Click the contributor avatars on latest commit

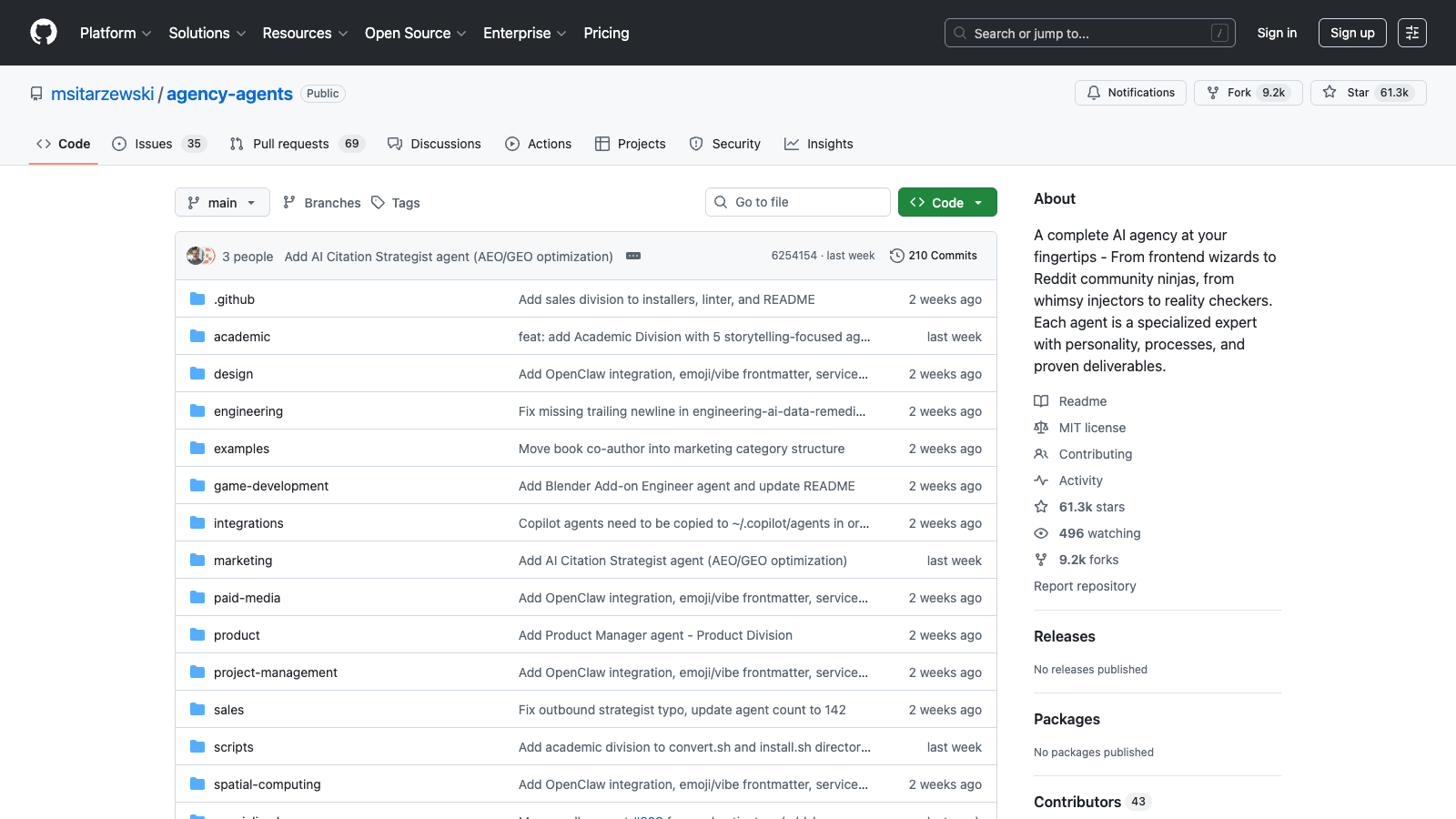click(x=201, y=256)
